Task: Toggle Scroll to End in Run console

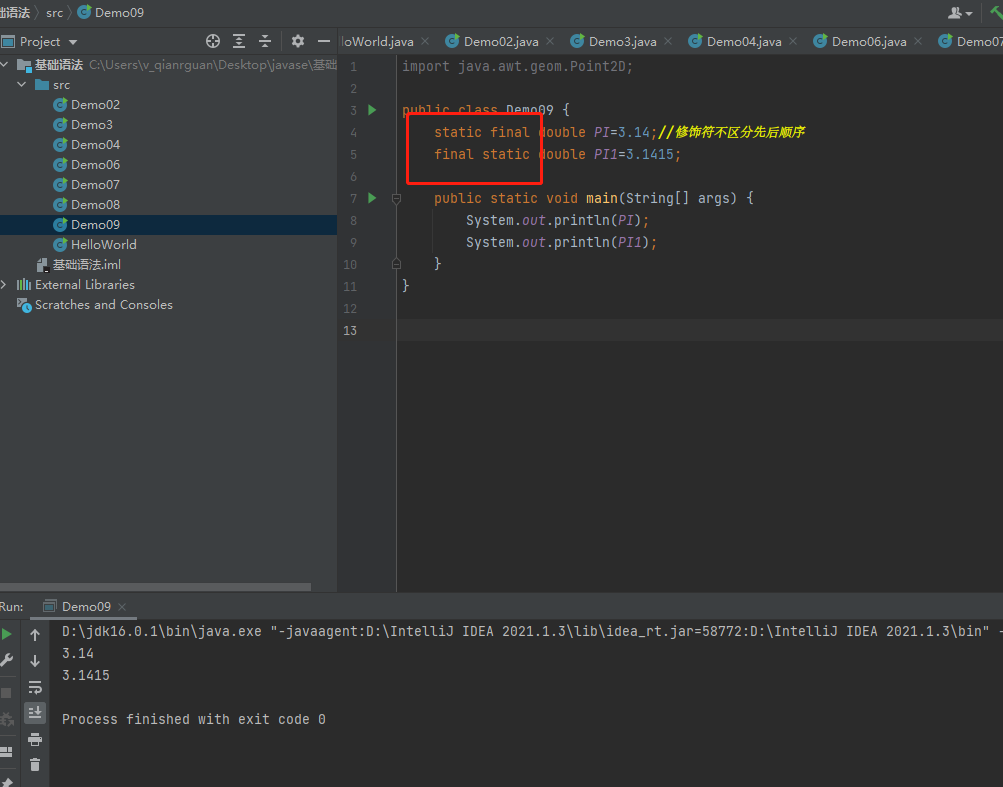Action: click(35, 713)
